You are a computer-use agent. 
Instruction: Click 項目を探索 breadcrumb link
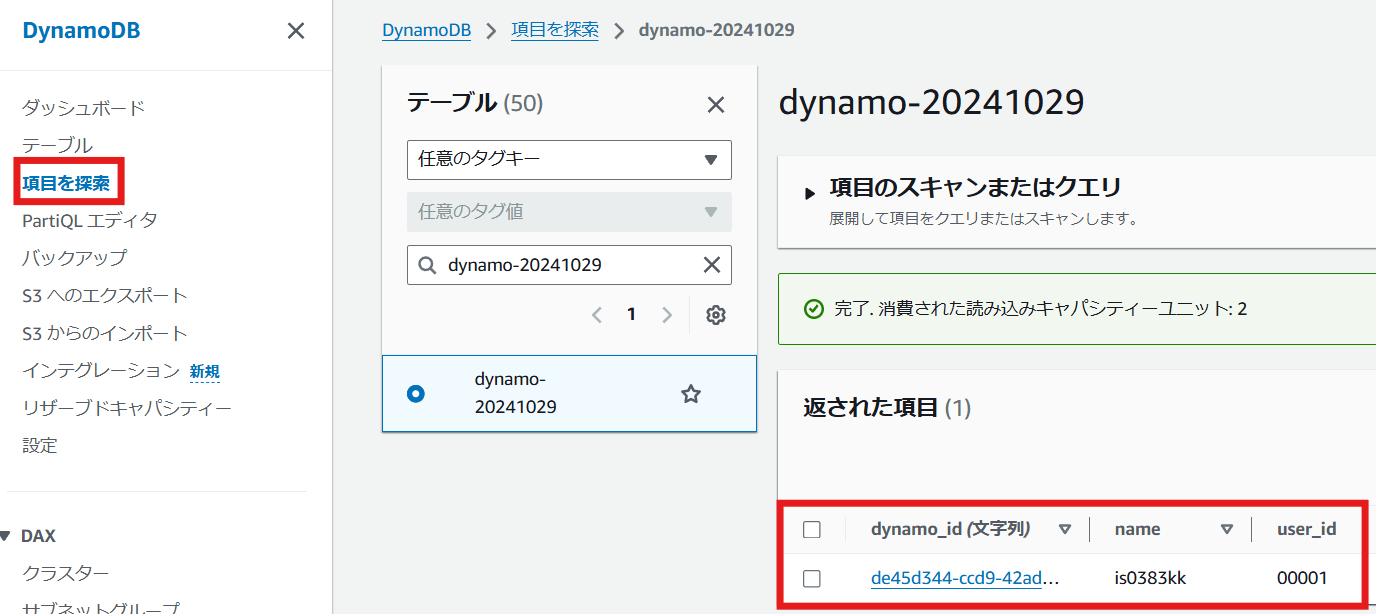coord(555,30)
